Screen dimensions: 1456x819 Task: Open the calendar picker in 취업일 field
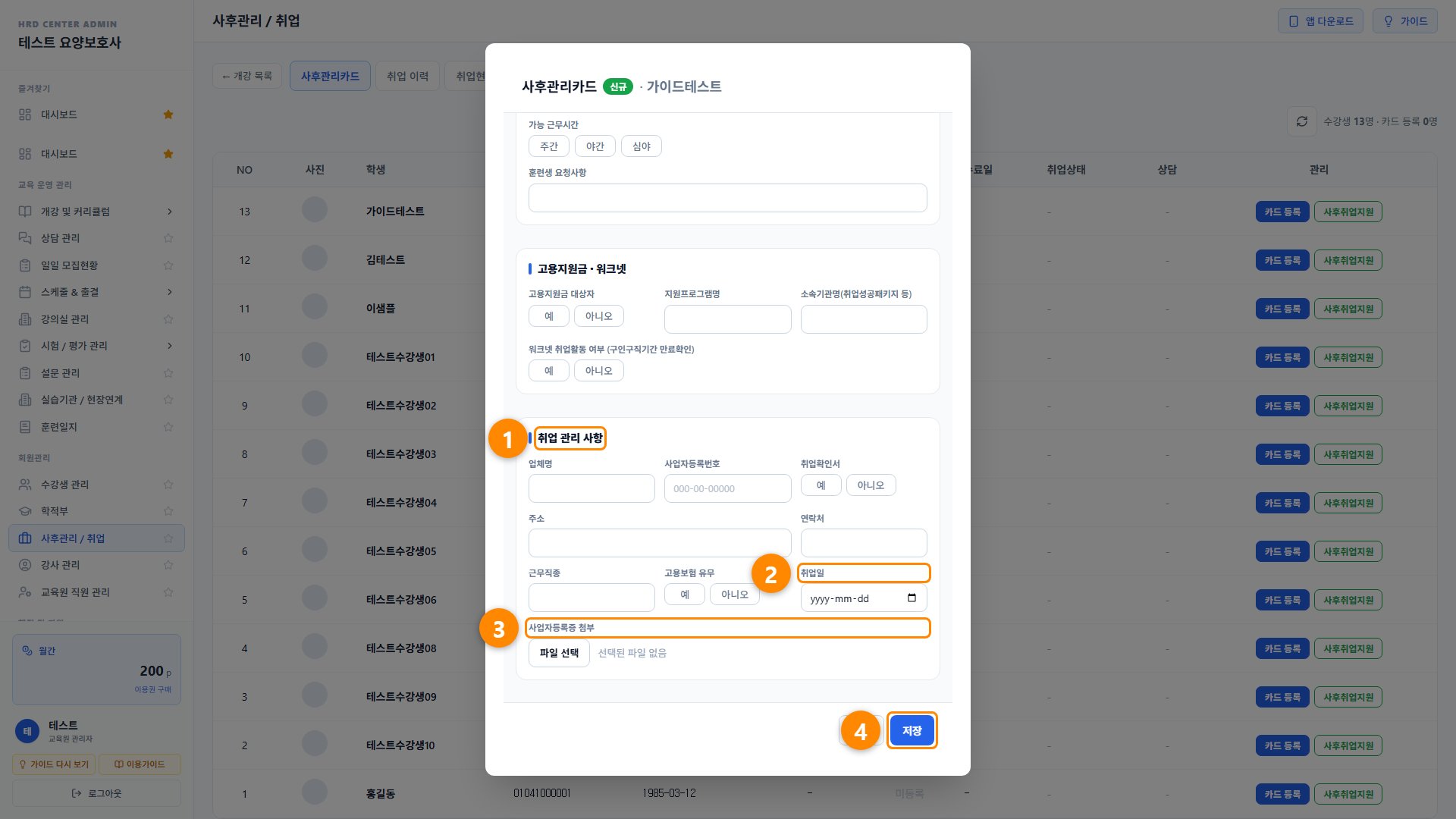[912, 598]
